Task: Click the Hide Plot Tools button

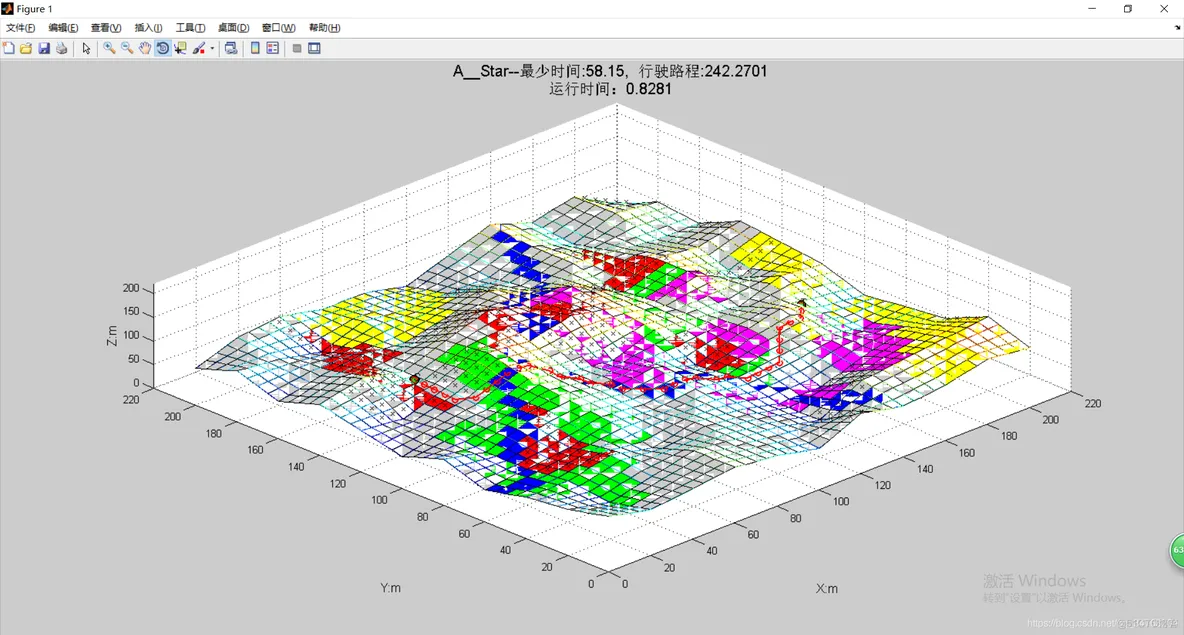Action: point(297,47)
